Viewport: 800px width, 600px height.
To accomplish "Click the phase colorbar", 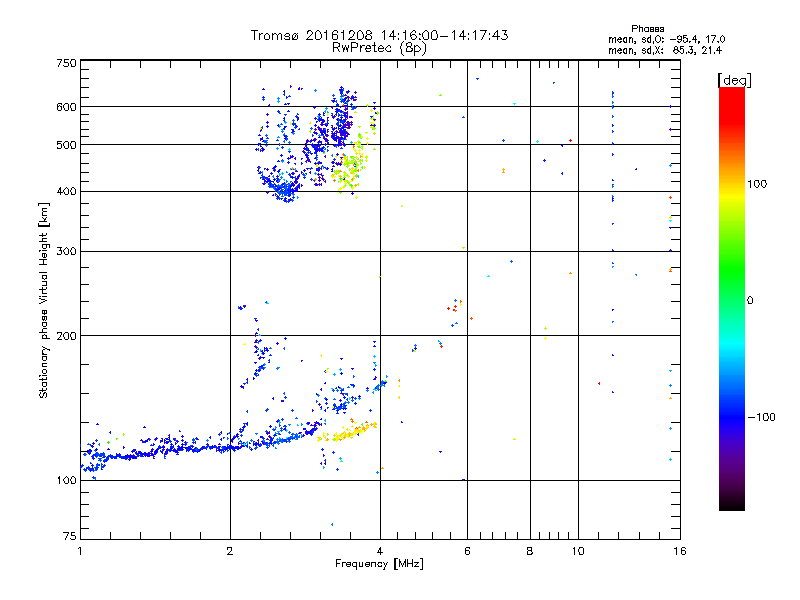I will pos(732,298).
